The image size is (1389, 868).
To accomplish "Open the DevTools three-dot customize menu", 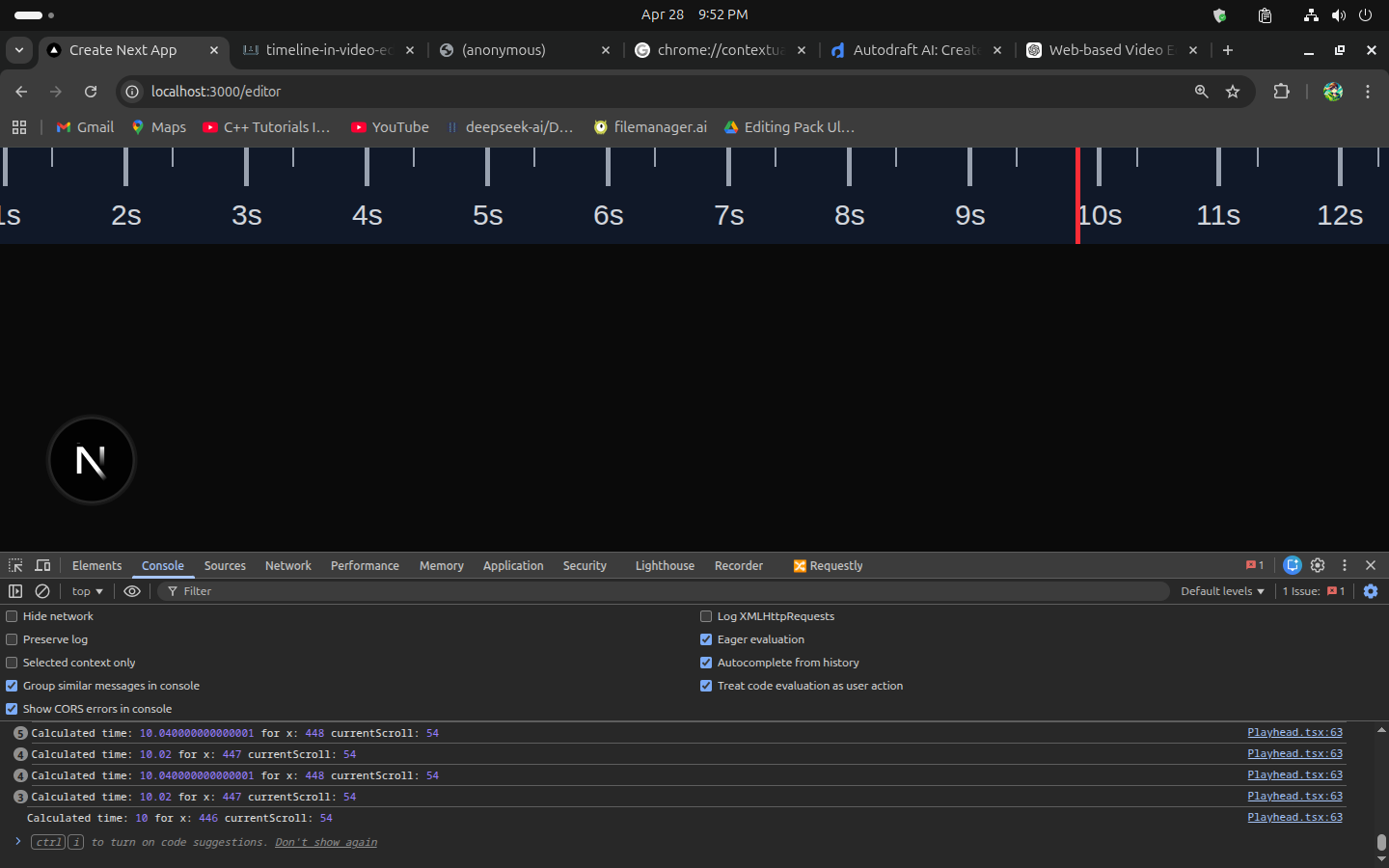I will (1345, 565).
